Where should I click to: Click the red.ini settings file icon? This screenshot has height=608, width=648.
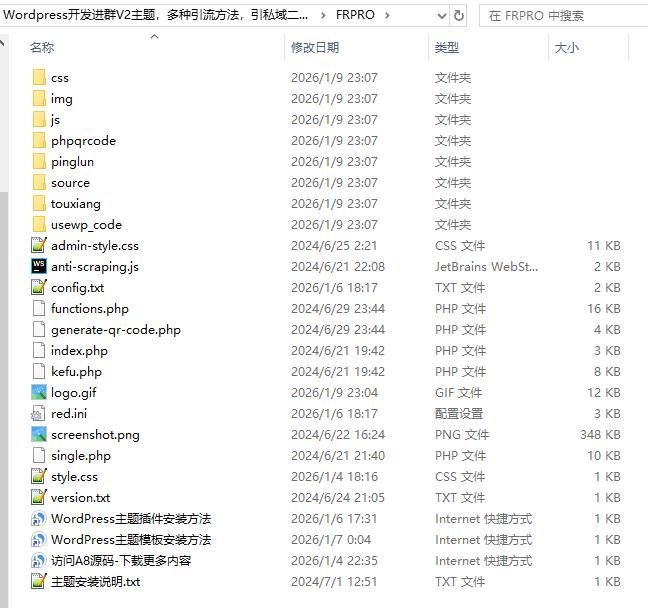point(39,413)
